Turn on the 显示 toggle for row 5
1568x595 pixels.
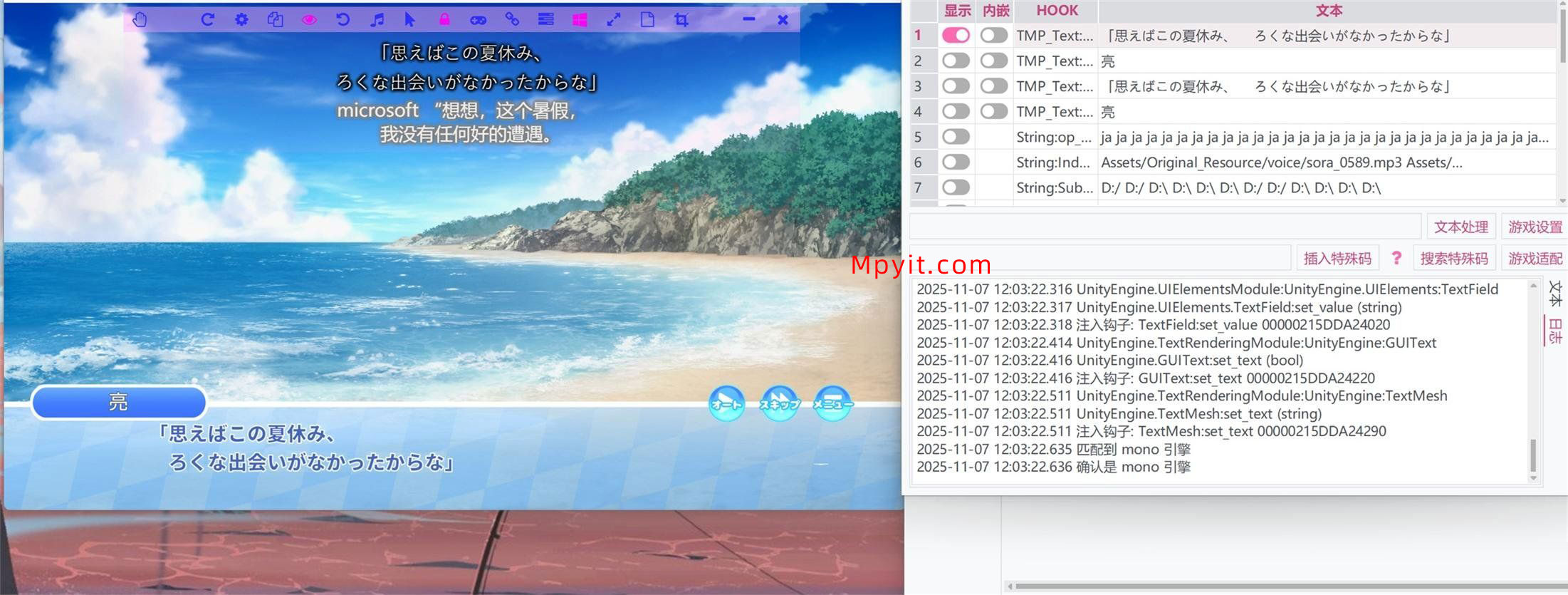click(956, 137)
